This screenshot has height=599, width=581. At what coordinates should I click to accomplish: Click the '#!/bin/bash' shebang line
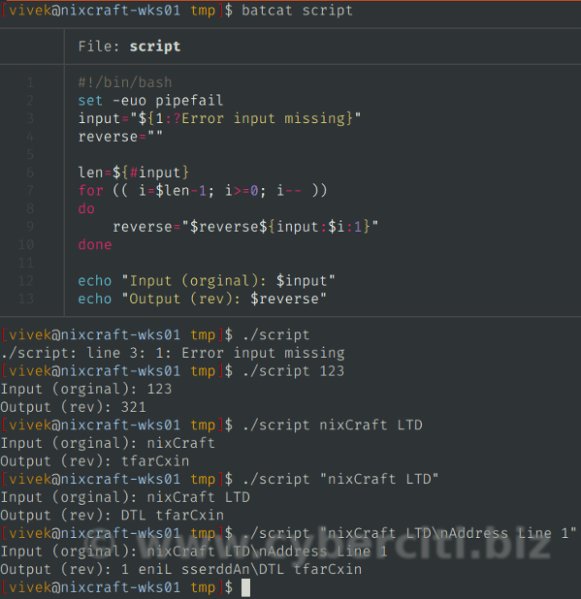[125, 82]
